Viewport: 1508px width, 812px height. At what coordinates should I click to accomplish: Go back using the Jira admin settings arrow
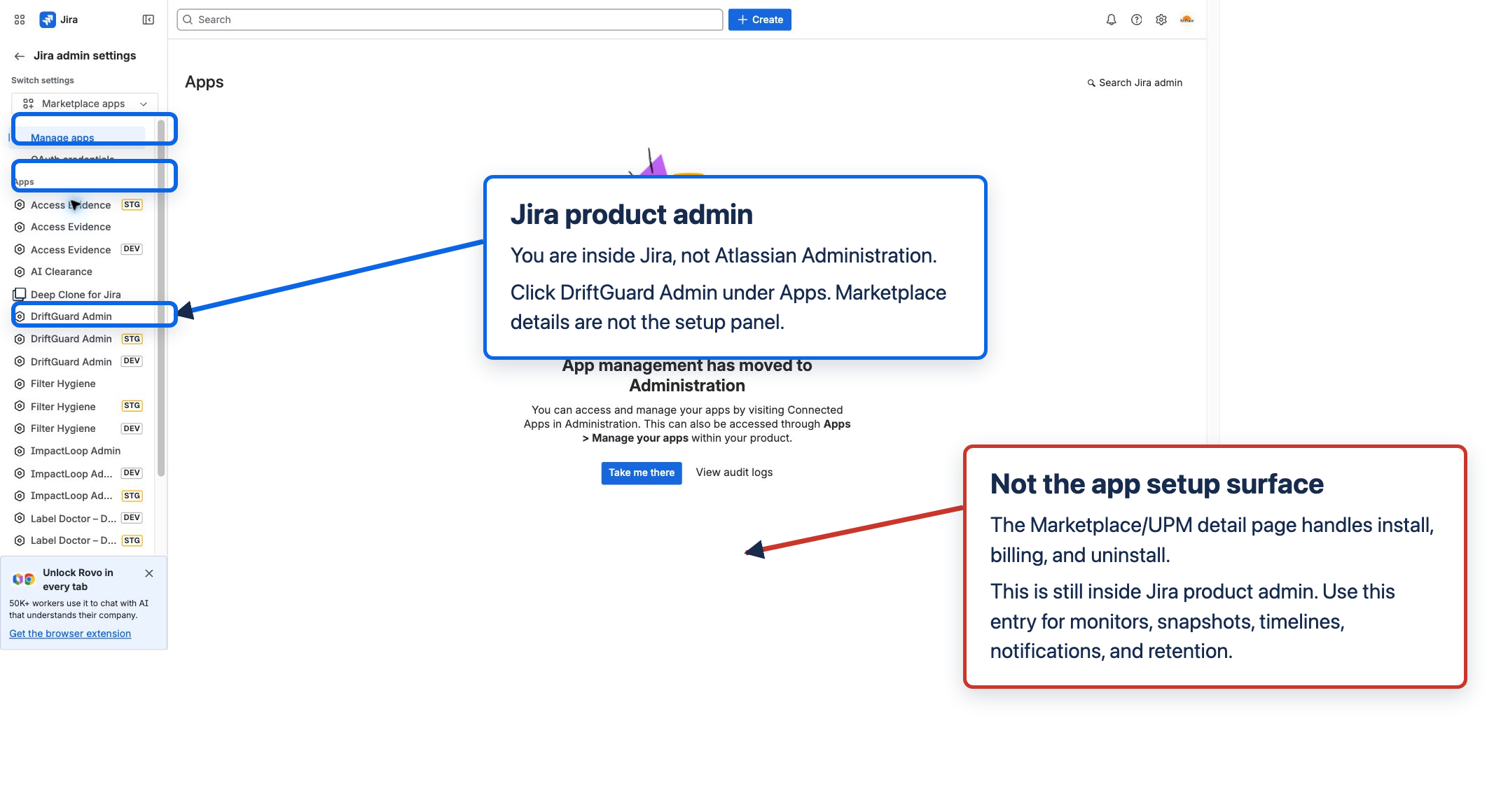20,56
